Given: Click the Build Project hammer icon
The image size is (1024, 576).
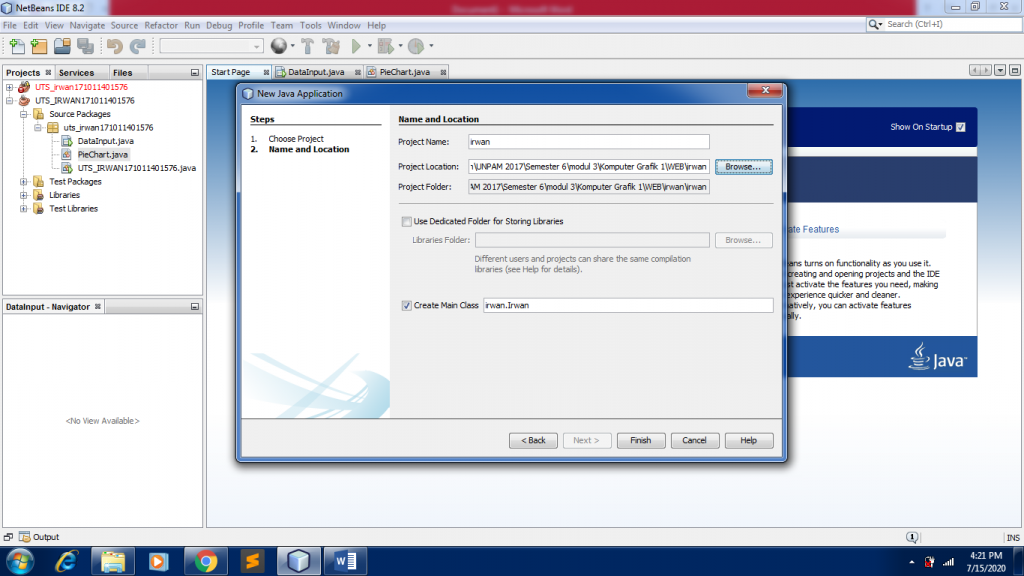Looking at the screenshot, I should pos(307,46).
